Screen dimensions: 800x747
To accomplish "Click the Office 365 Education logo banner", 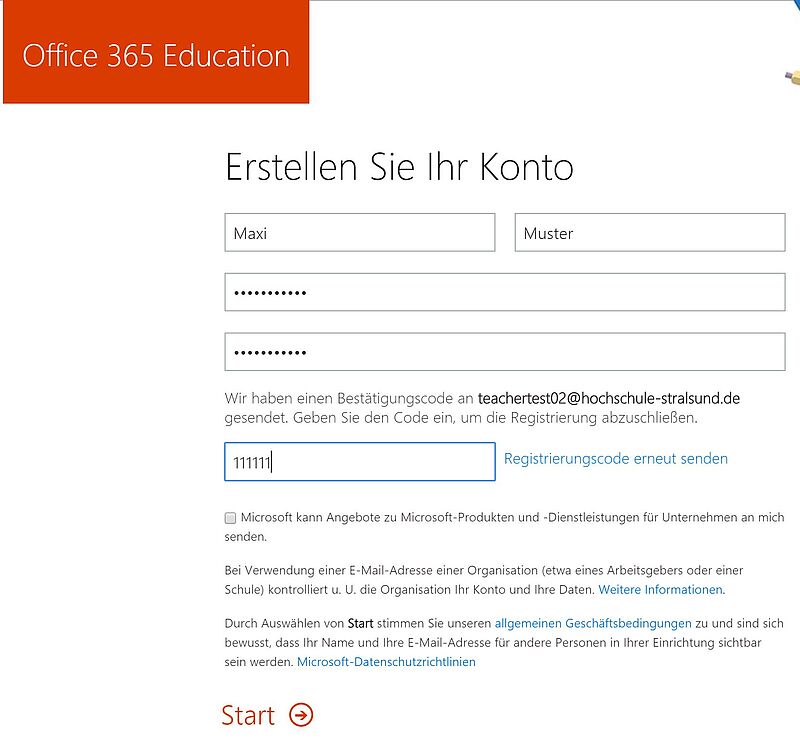I will pos(156,54).
